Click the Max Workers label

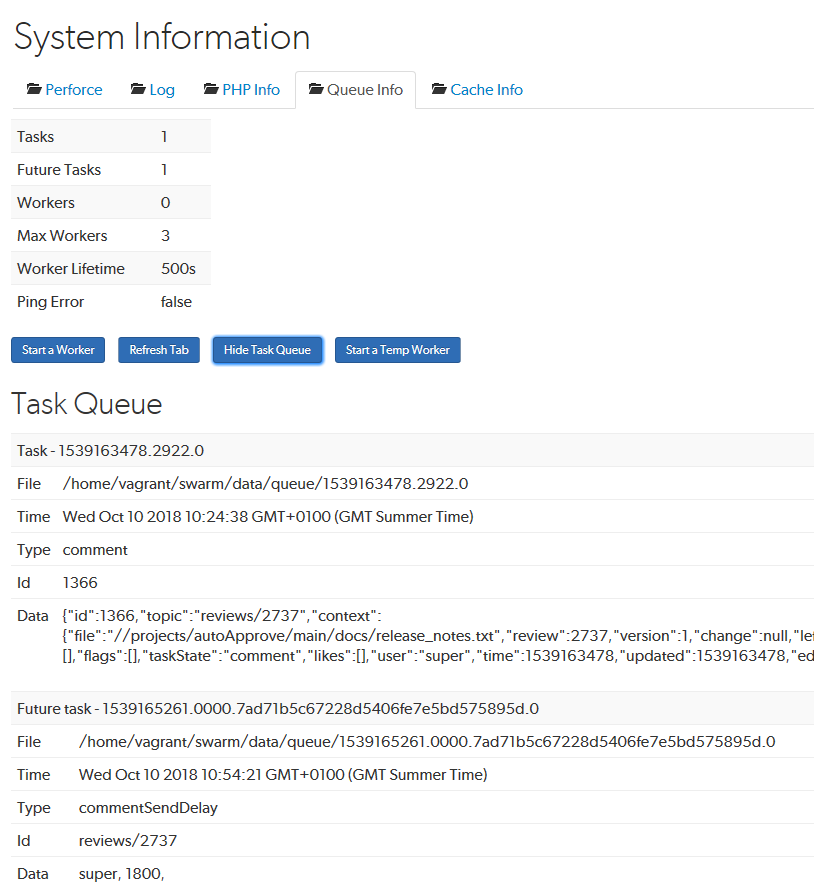[x=62, y=236]
